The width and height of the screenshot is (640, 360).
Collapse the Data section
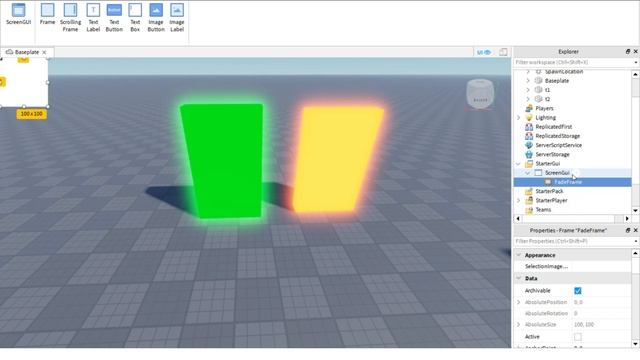coord(519,278)
